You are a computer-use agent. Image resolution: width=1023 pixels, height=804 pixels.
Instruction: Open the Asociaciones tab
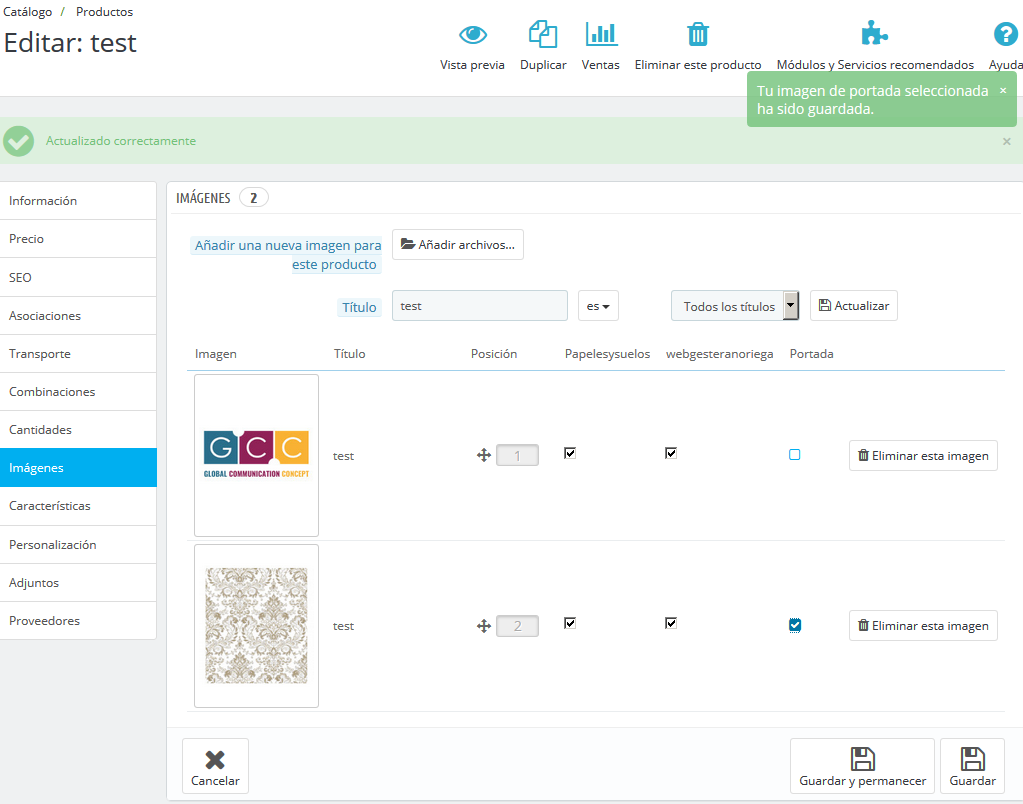click(x=78, y=316)
